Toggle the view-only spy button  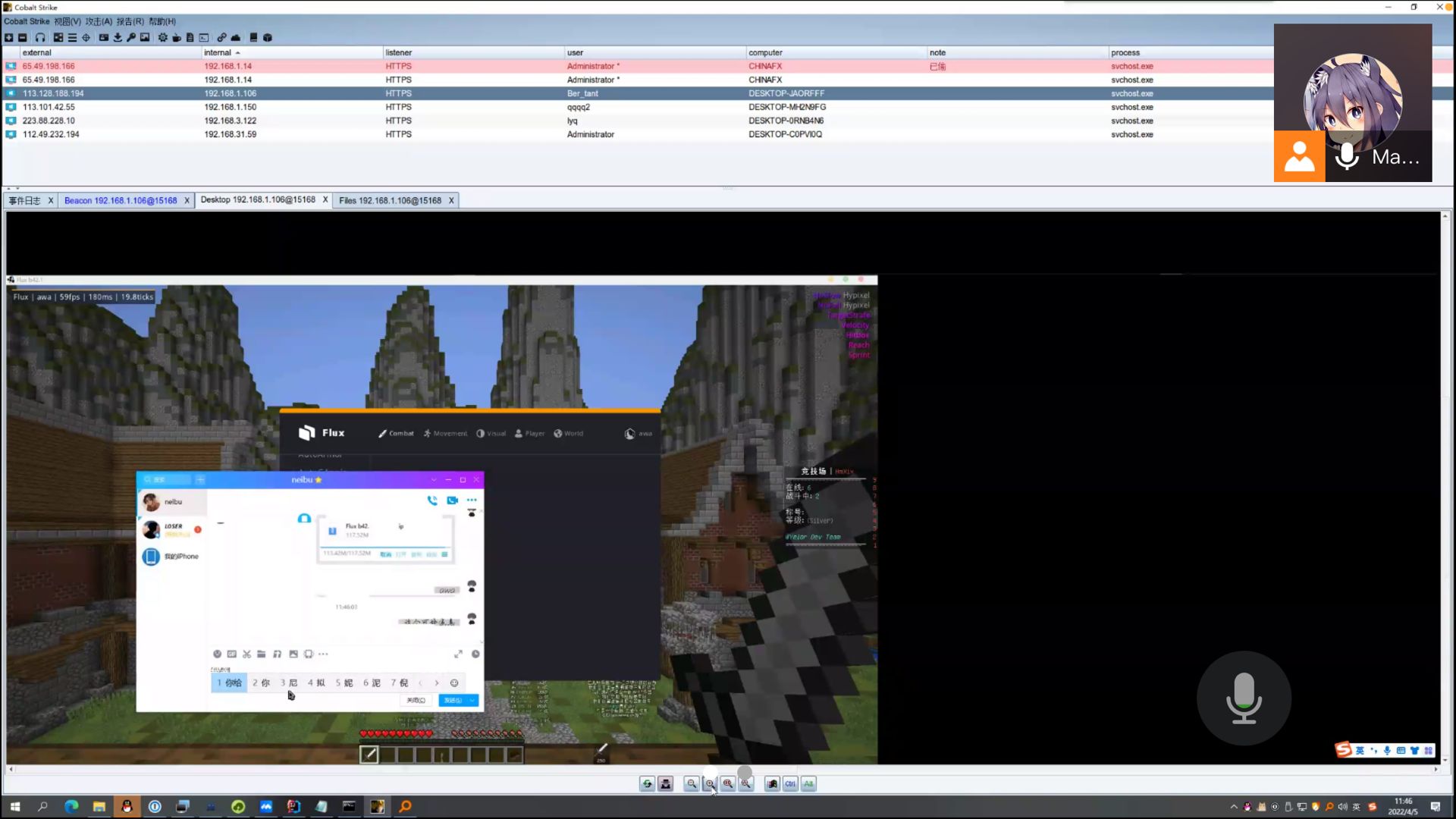tap(666, 784)
